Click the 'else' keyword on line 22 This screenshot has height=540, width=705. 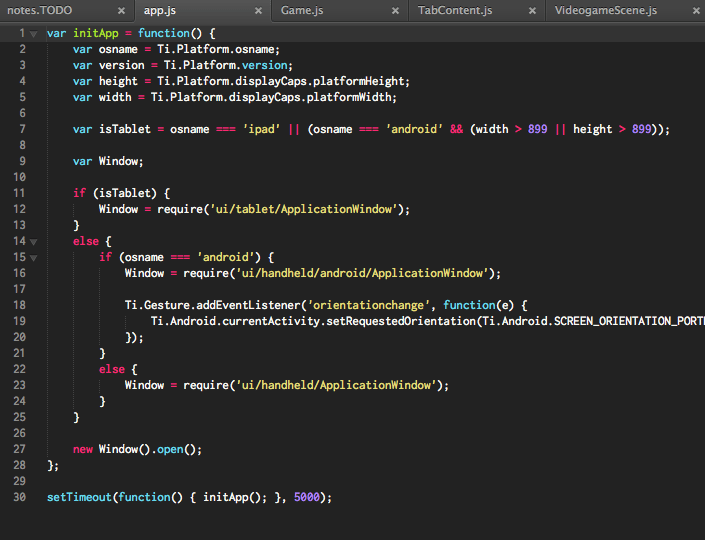tap(112, 369)
